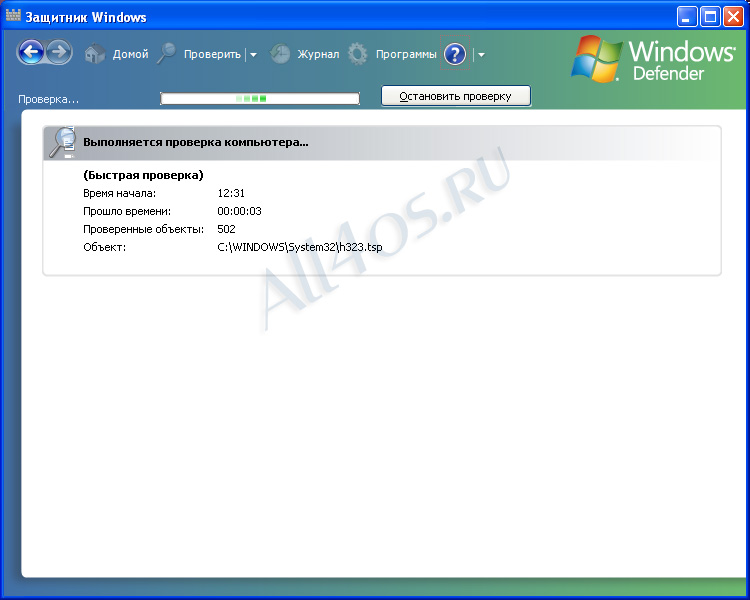Click the magnifier Scan icon
This screenshot has width=750, height=600.
166,54
